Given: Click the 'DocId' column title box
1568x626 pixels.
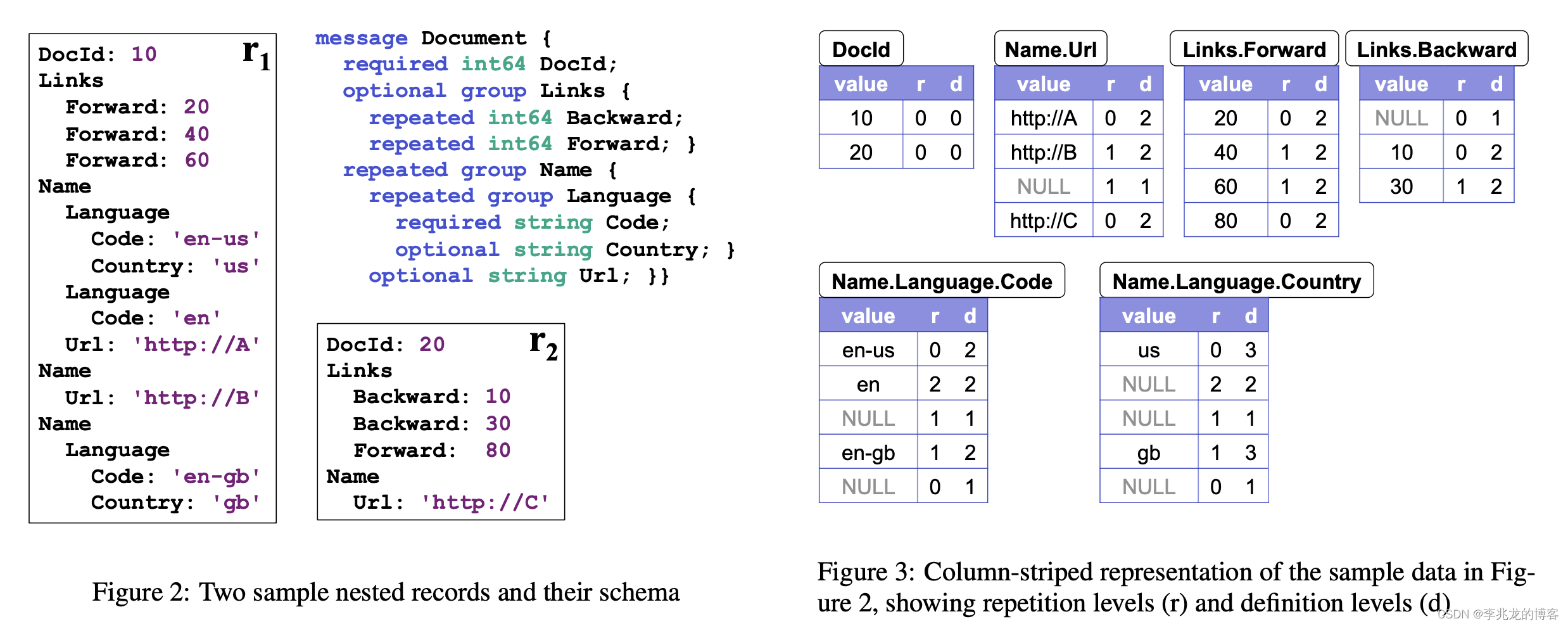Looking at the screenshot, I should (x=861, y=49).
